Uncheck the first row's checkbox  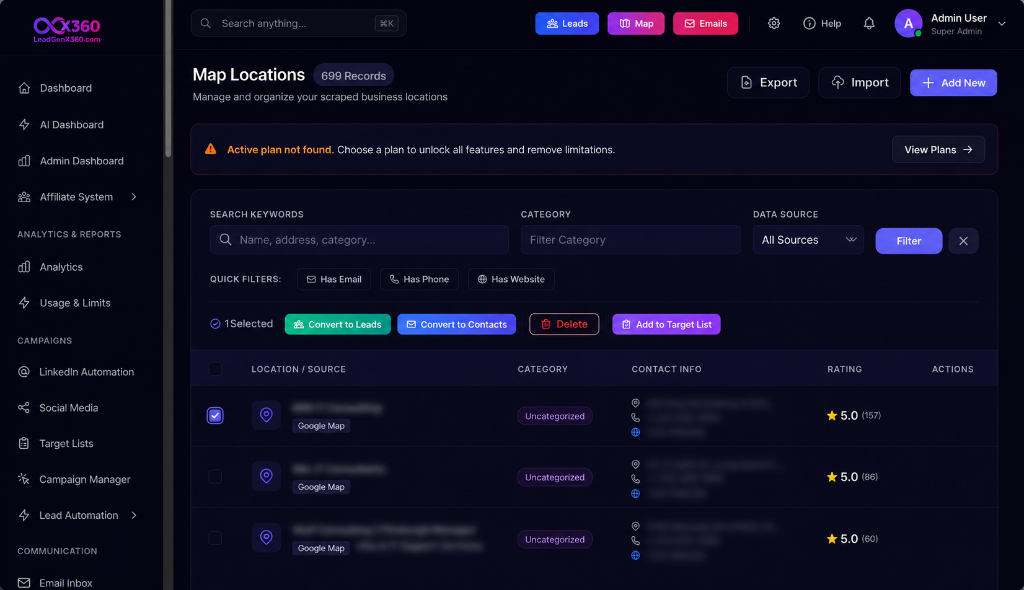(215, 416)
